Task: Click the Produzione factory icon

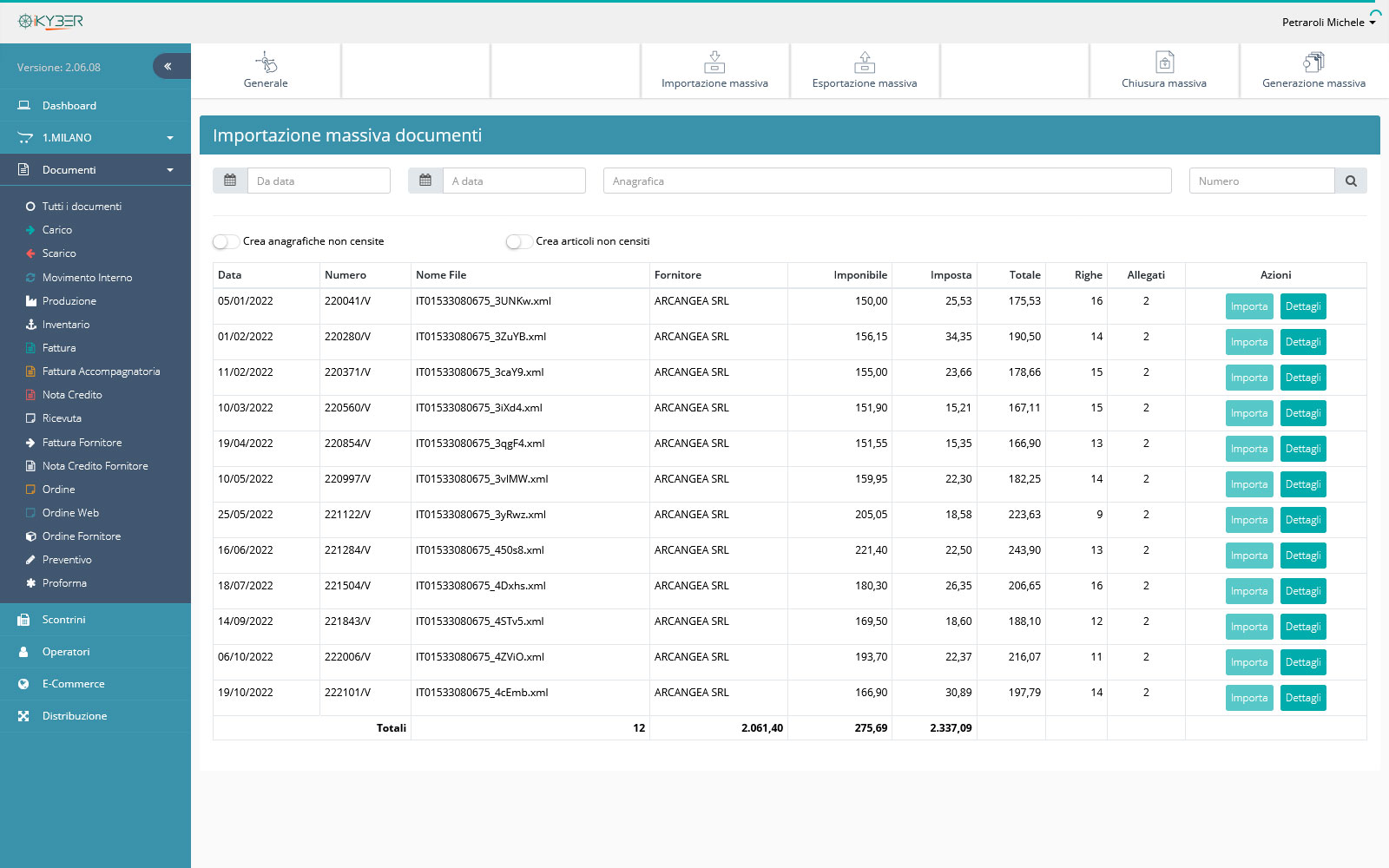Action: coord(30,301)
